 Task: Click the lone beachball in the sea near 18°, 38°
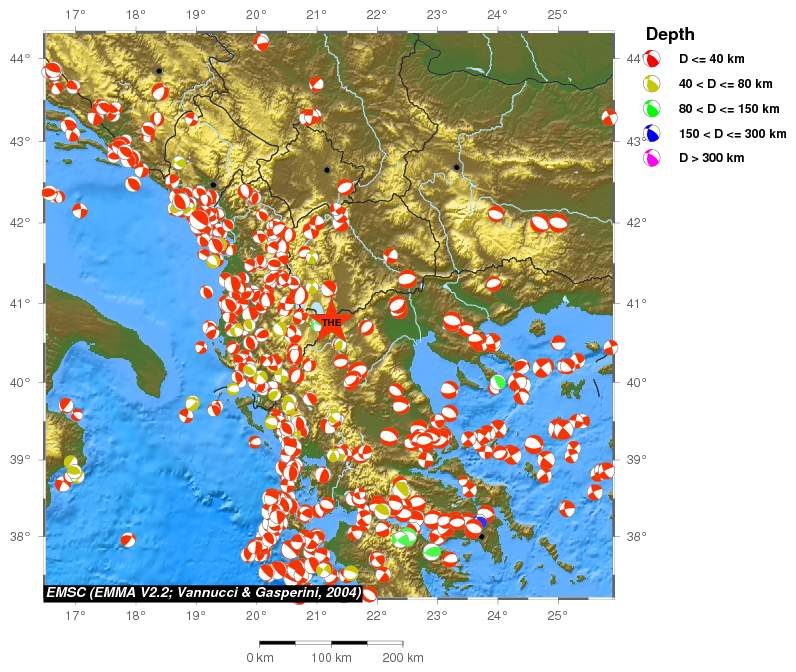(x=128, y=540)
